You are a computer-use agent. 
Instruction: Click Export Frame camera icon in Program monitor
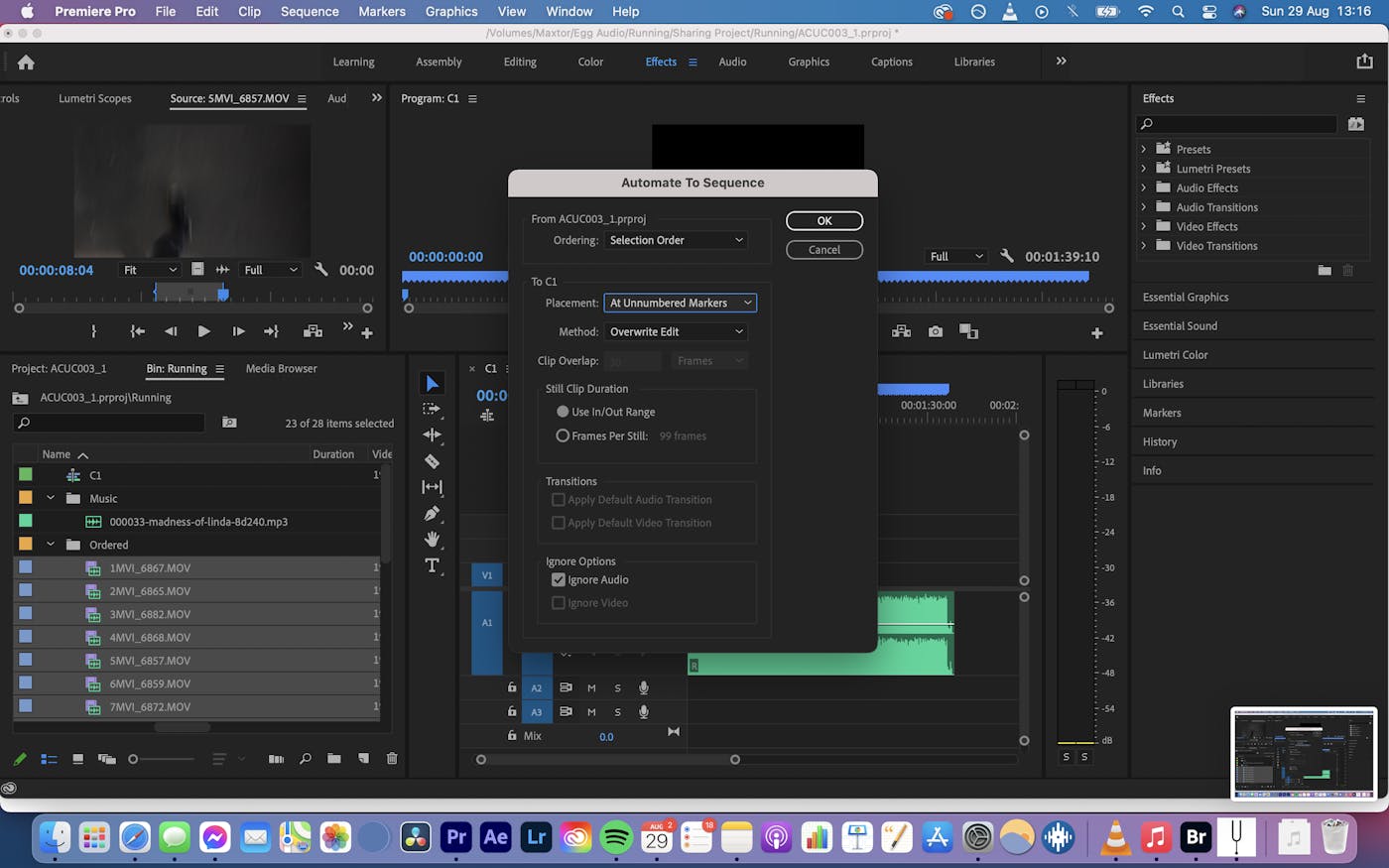click(x=935, y=331)
